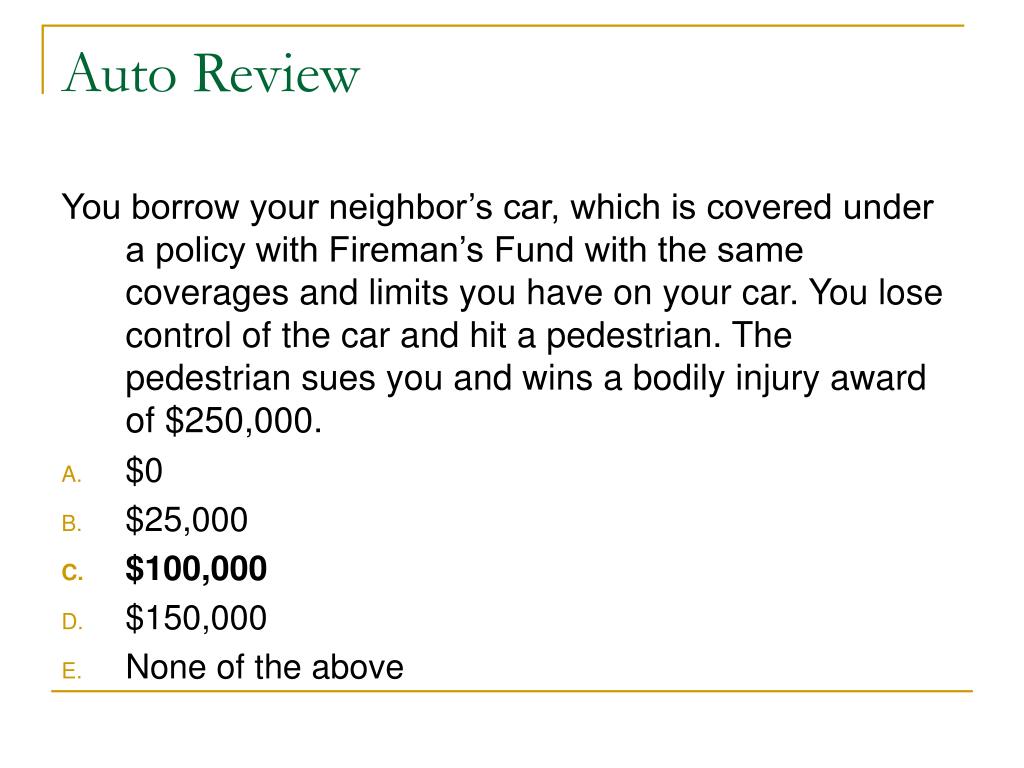Image resolution: width=1024 pixels, height=768 pixels.
Task: Click the gold line under the answers
Action: [x=512, y=690]
